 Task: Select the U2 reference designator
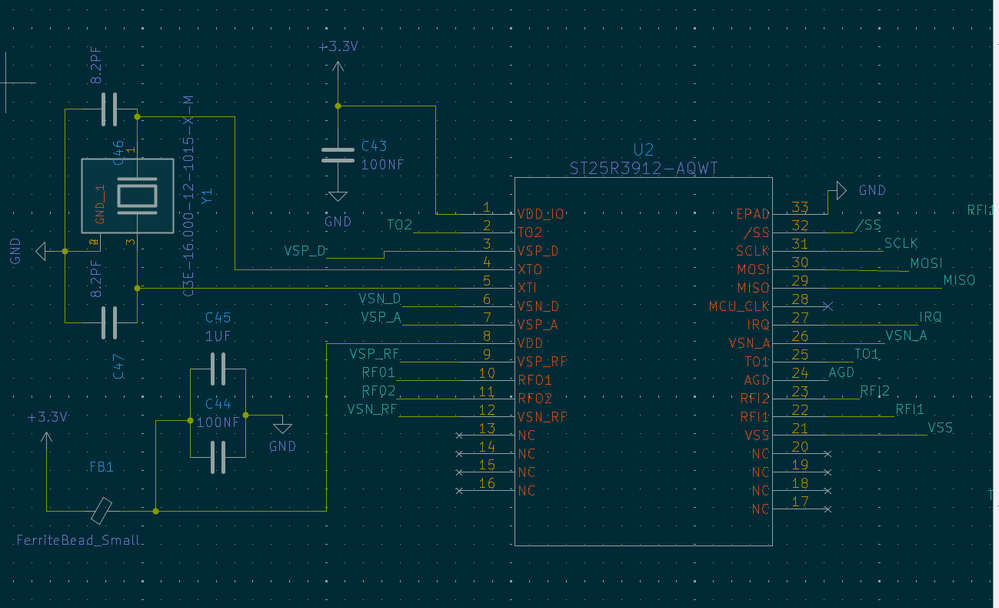(x=643, y=150)
